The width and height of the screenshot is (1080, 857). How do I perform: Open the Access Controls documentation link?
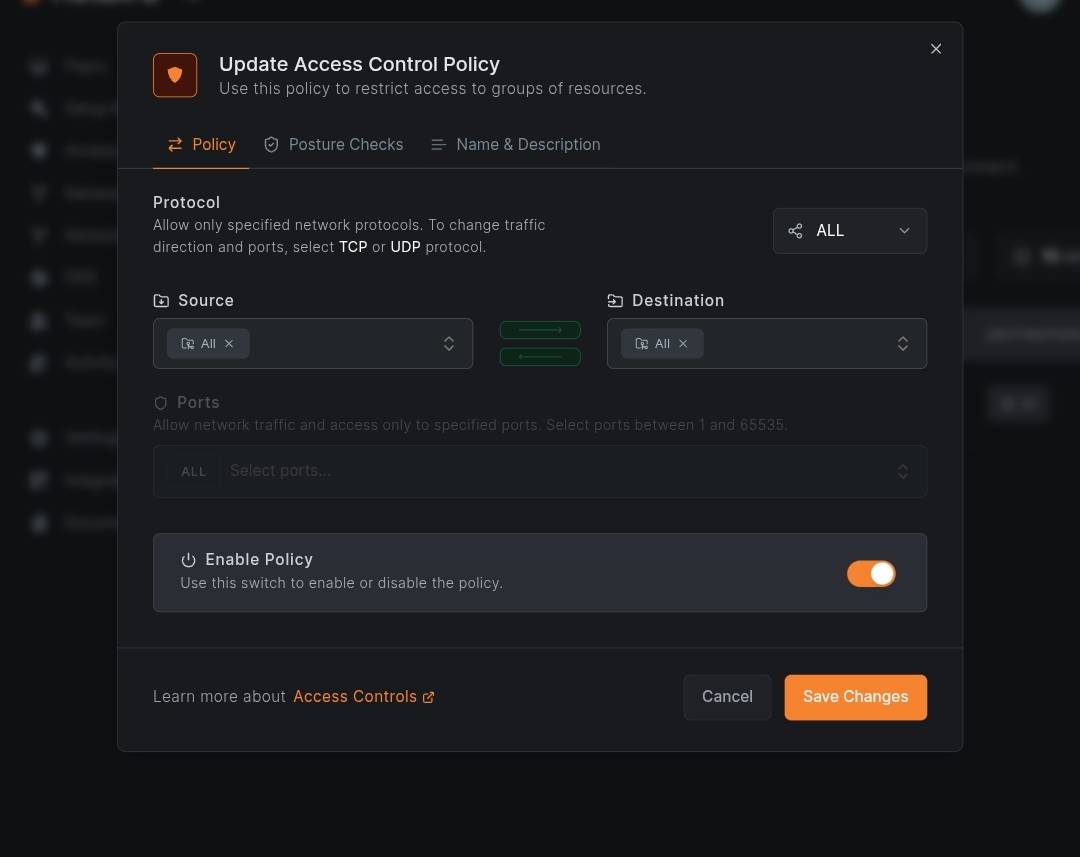pos(355,697)
